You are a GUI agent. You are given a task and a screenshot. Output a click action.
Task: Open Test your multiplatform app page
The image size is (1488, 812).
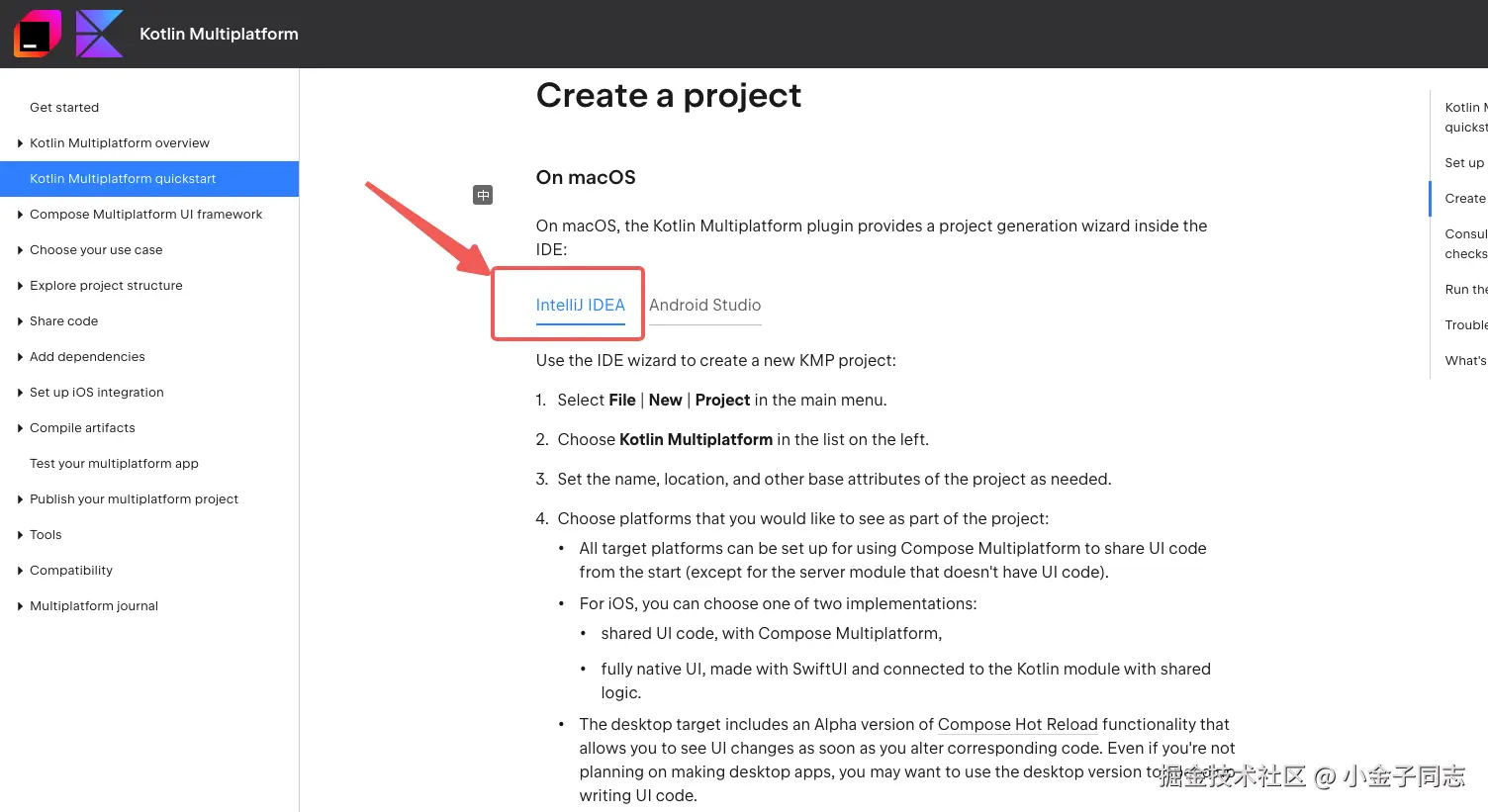tap(114, 464)
